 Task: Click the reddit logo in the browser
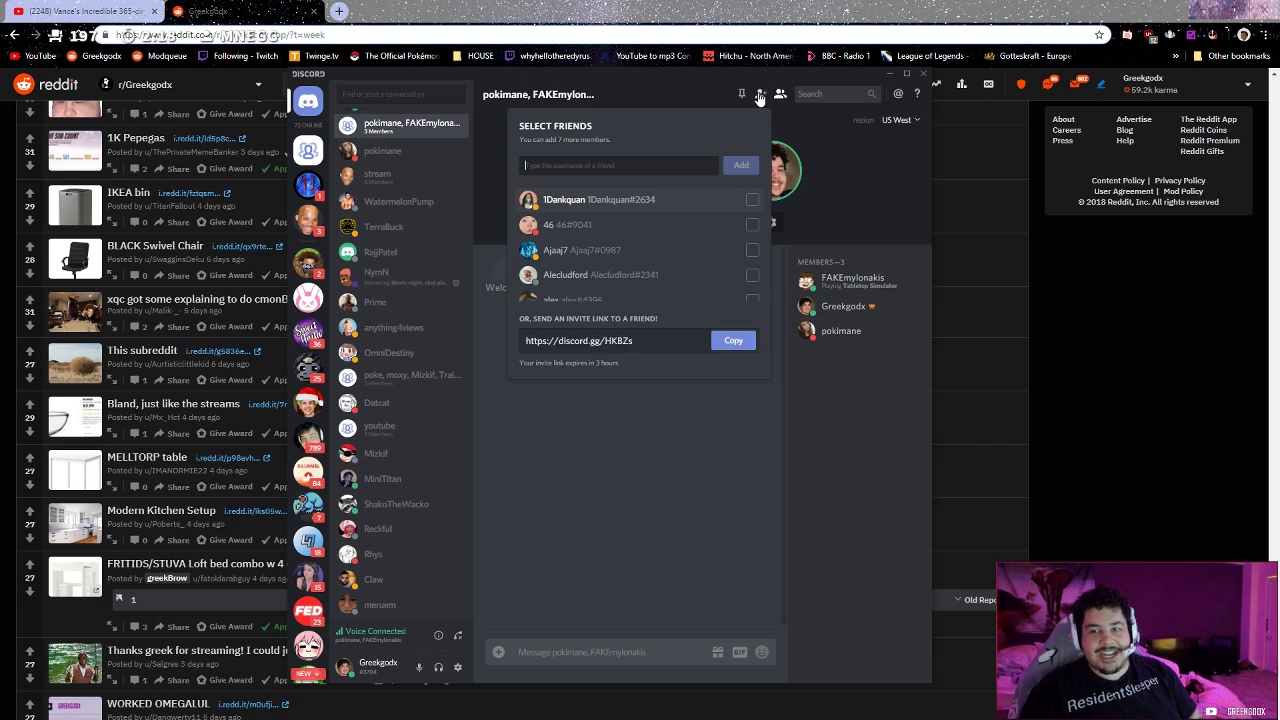click(46, 85)
